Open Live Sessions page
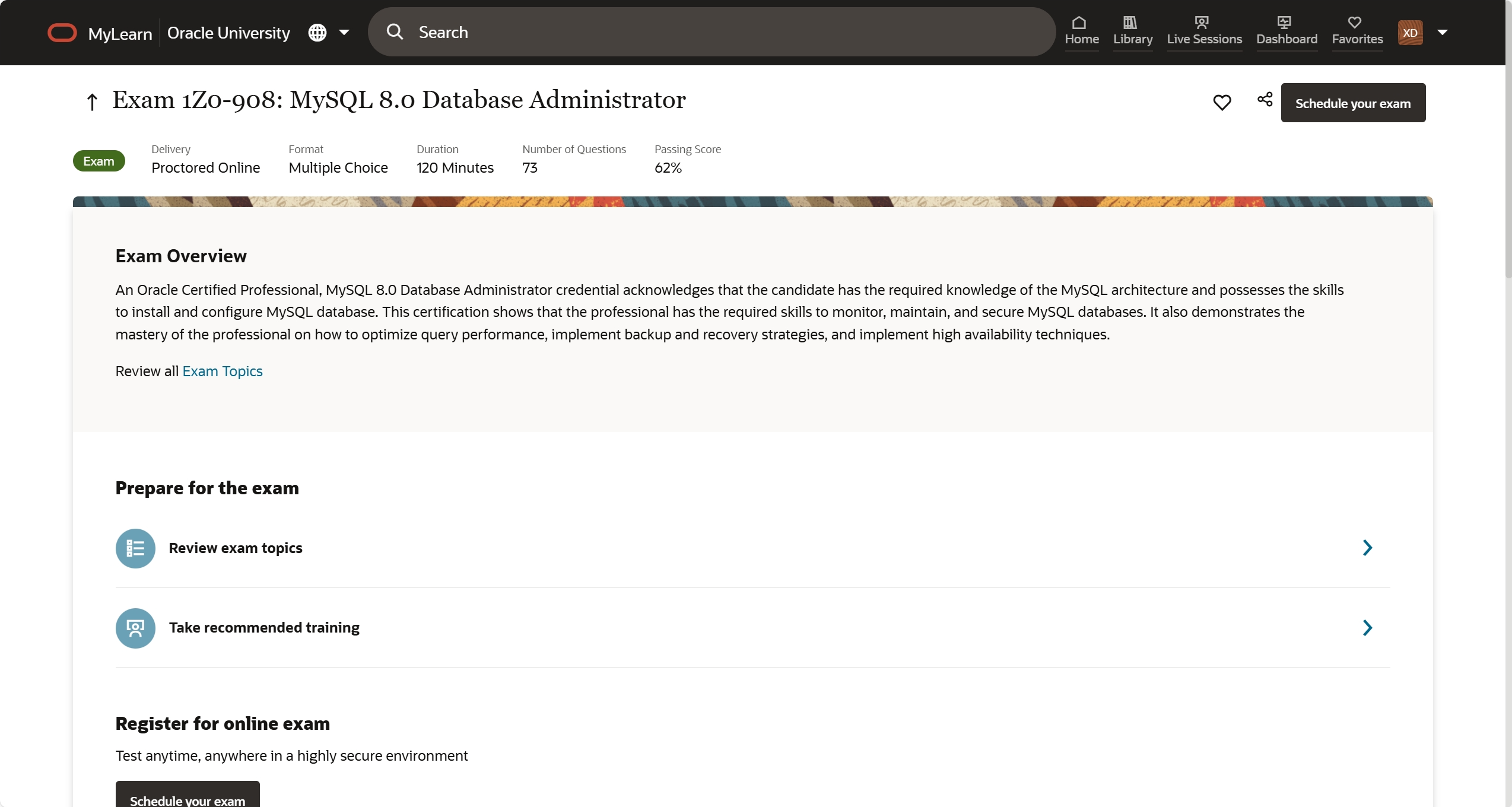The width and height of the screenshot is (1512, 807). [x=1204, y=31]
